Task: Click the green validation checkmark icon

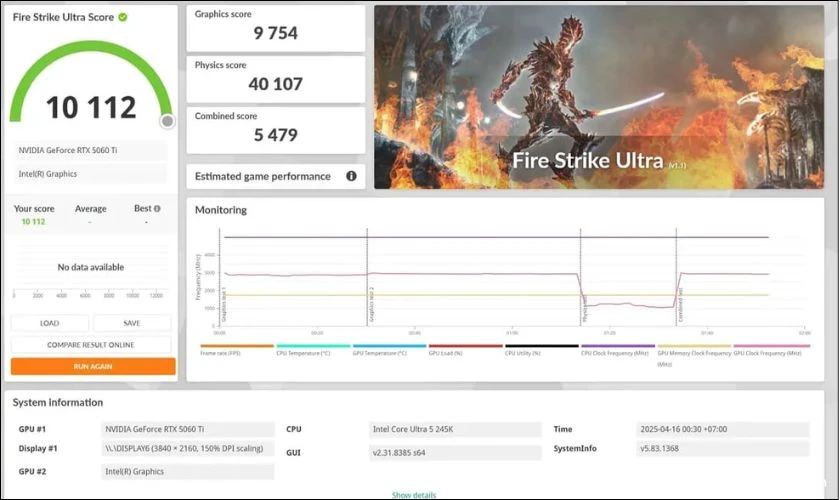Action: pos(123,17)
